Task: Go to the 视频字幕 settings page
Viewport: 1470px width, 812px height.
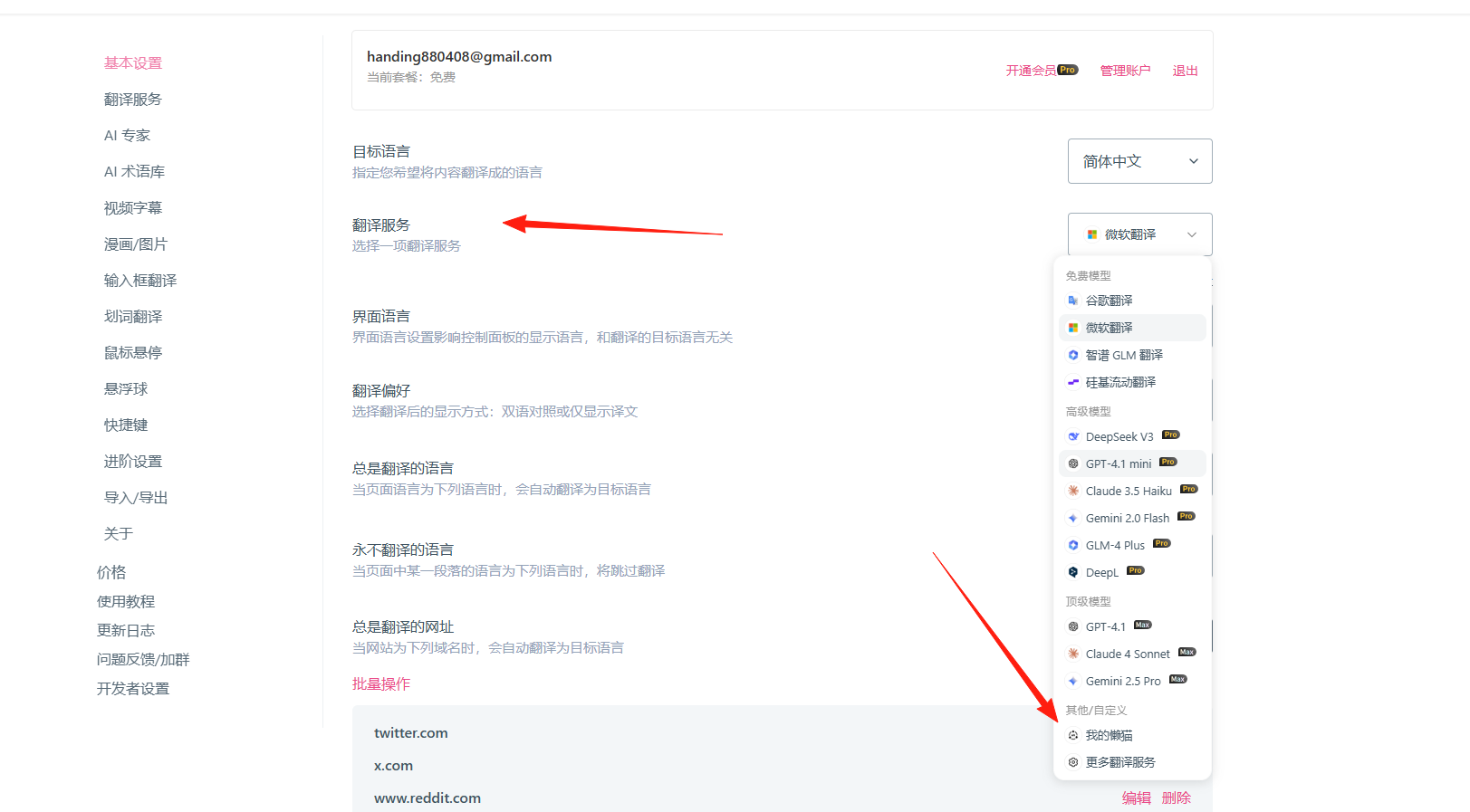Action: point(133,208)
